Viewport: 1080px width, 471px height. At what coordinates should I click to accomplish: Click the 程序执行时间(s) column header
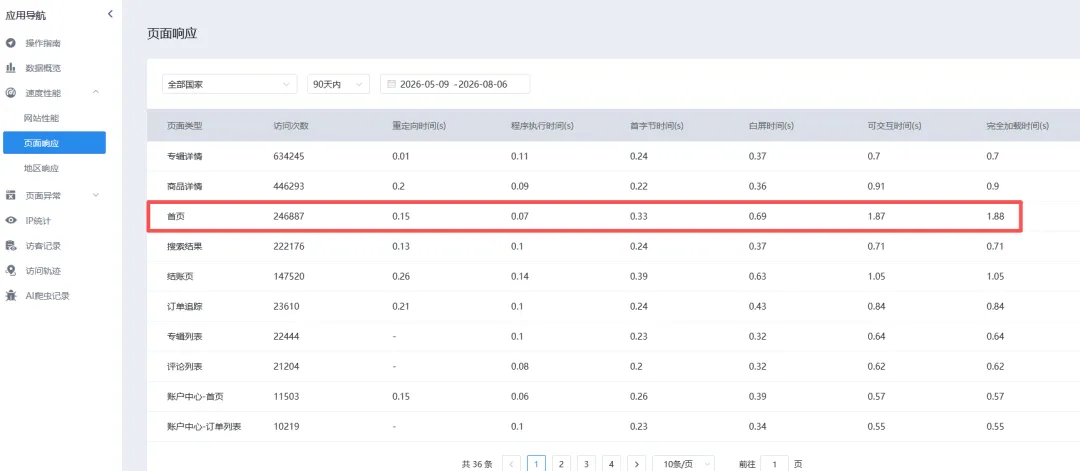click(542, 126)
